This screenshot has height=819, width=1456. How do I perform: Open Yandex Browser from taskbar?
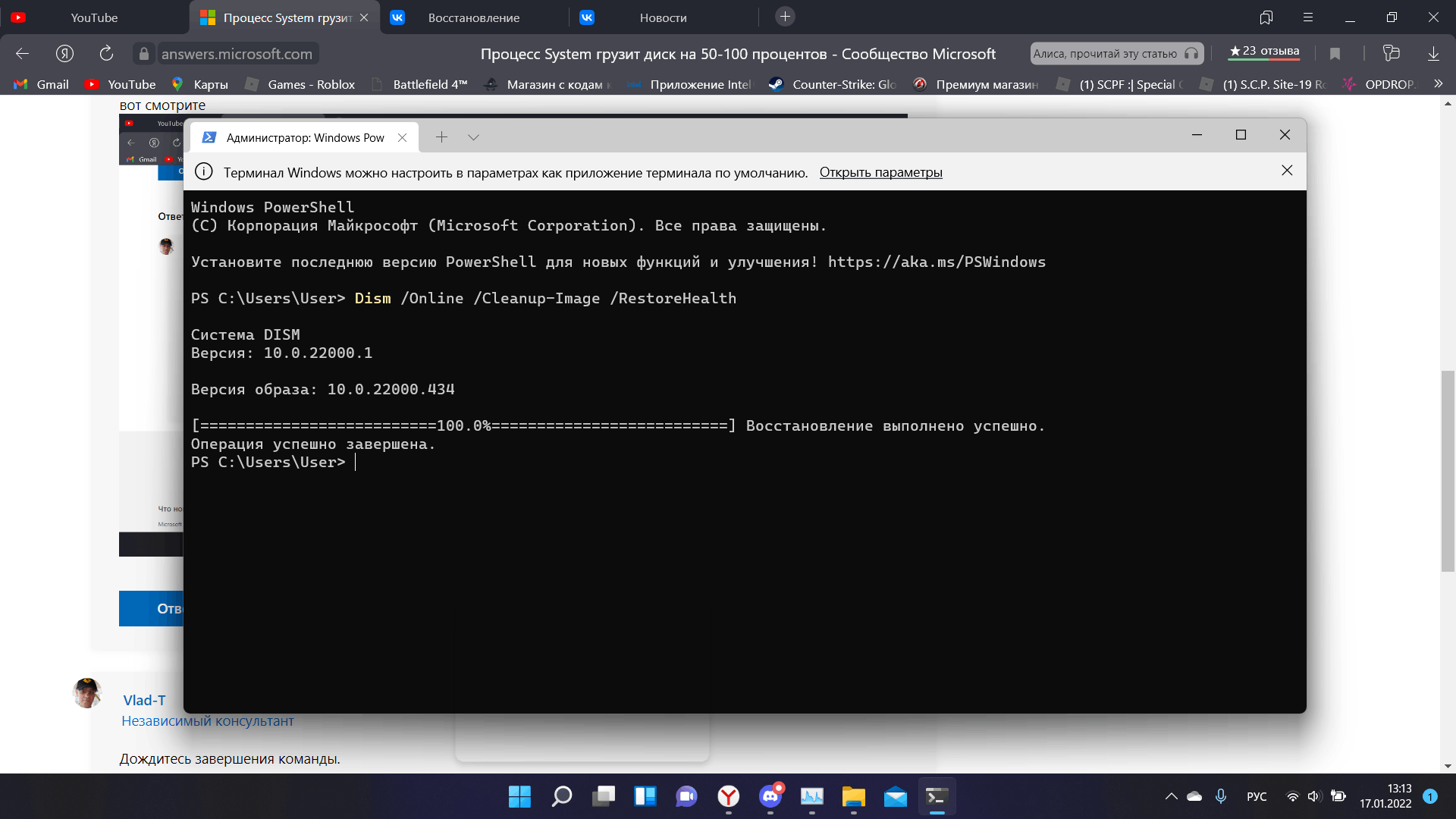729,796
